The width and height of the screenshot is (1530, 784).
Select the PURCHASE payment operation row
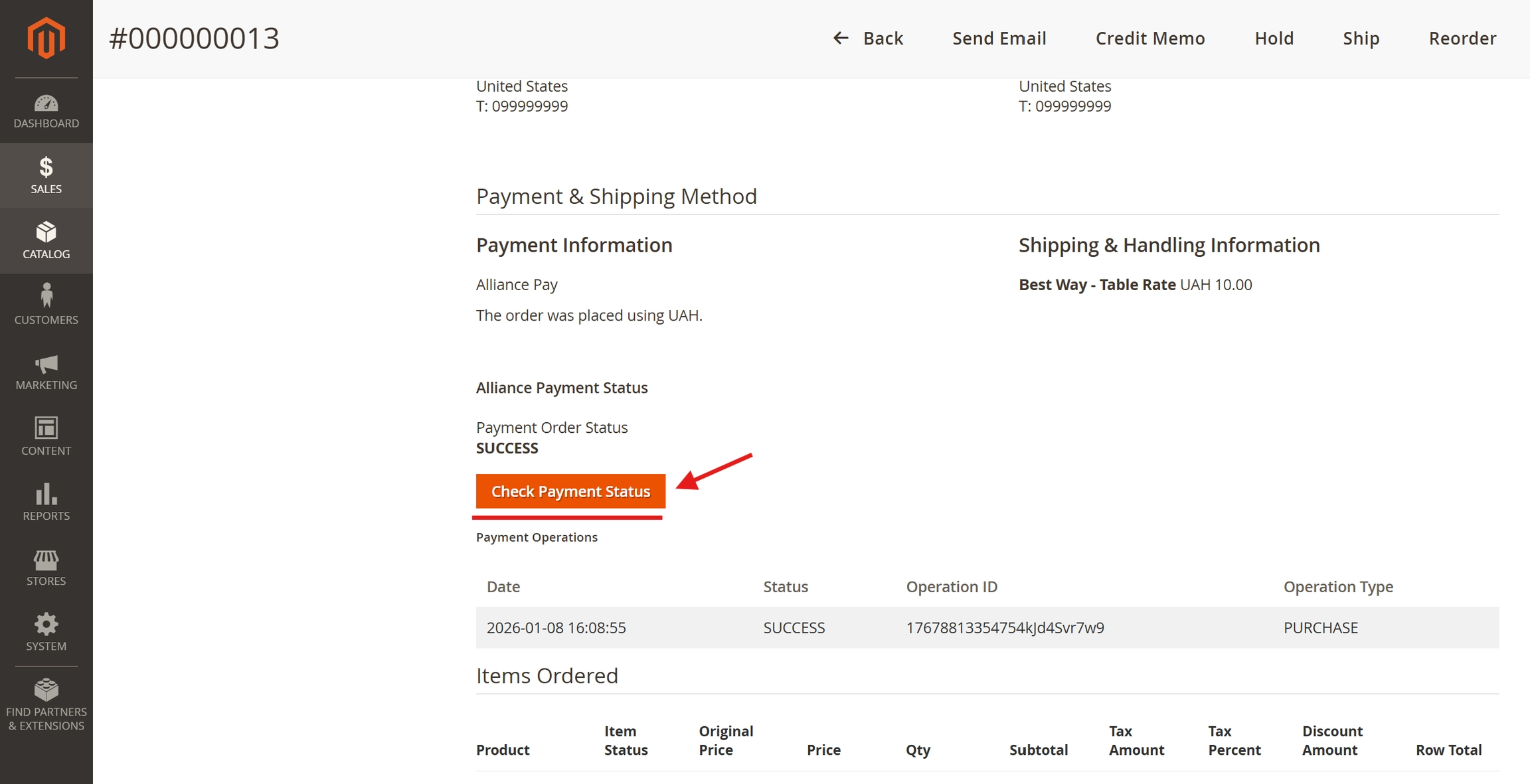(987, 627)
